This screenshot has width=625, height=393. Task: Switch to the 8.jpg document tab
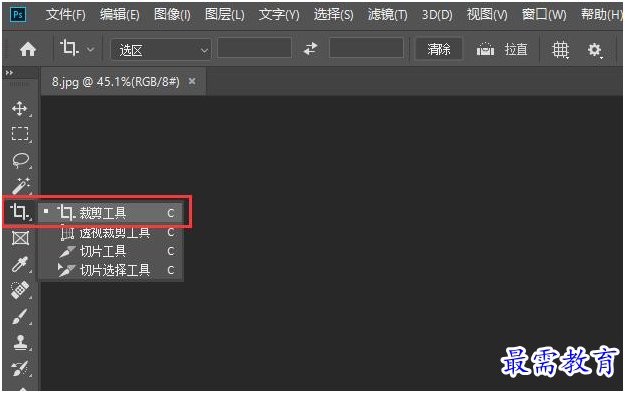click(x=116, y=82)
